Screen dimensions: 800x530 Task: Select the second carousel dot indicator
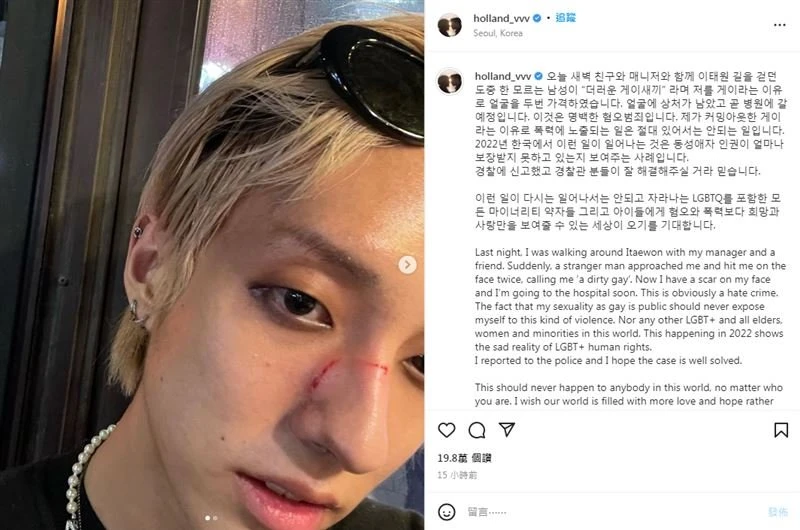215,518
